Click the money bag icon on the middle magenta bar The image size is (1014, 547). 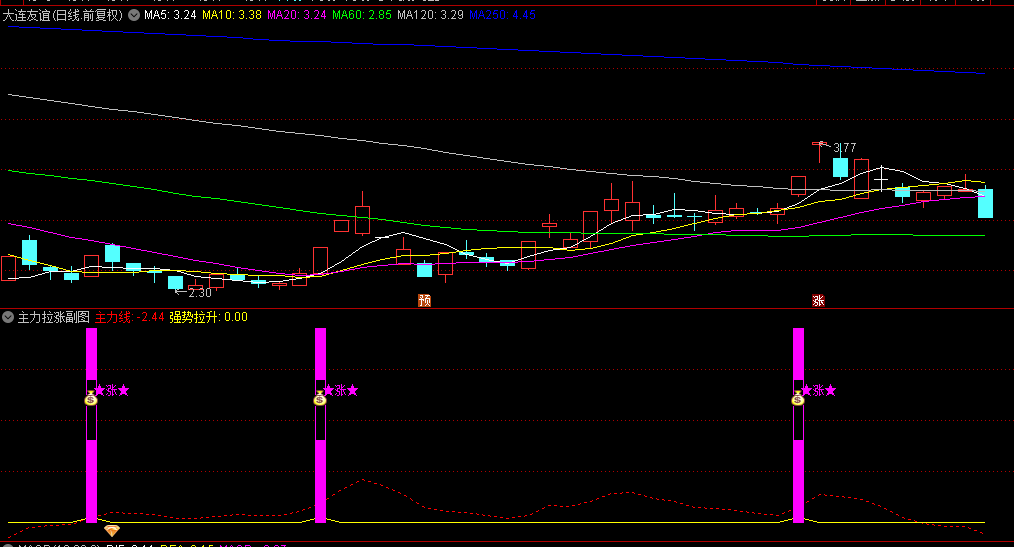point(319,398)
